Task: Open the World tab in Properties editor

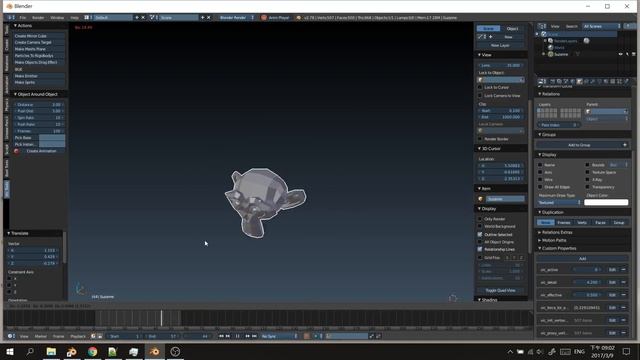Action: pyautogui.click(x=572, y=82)
